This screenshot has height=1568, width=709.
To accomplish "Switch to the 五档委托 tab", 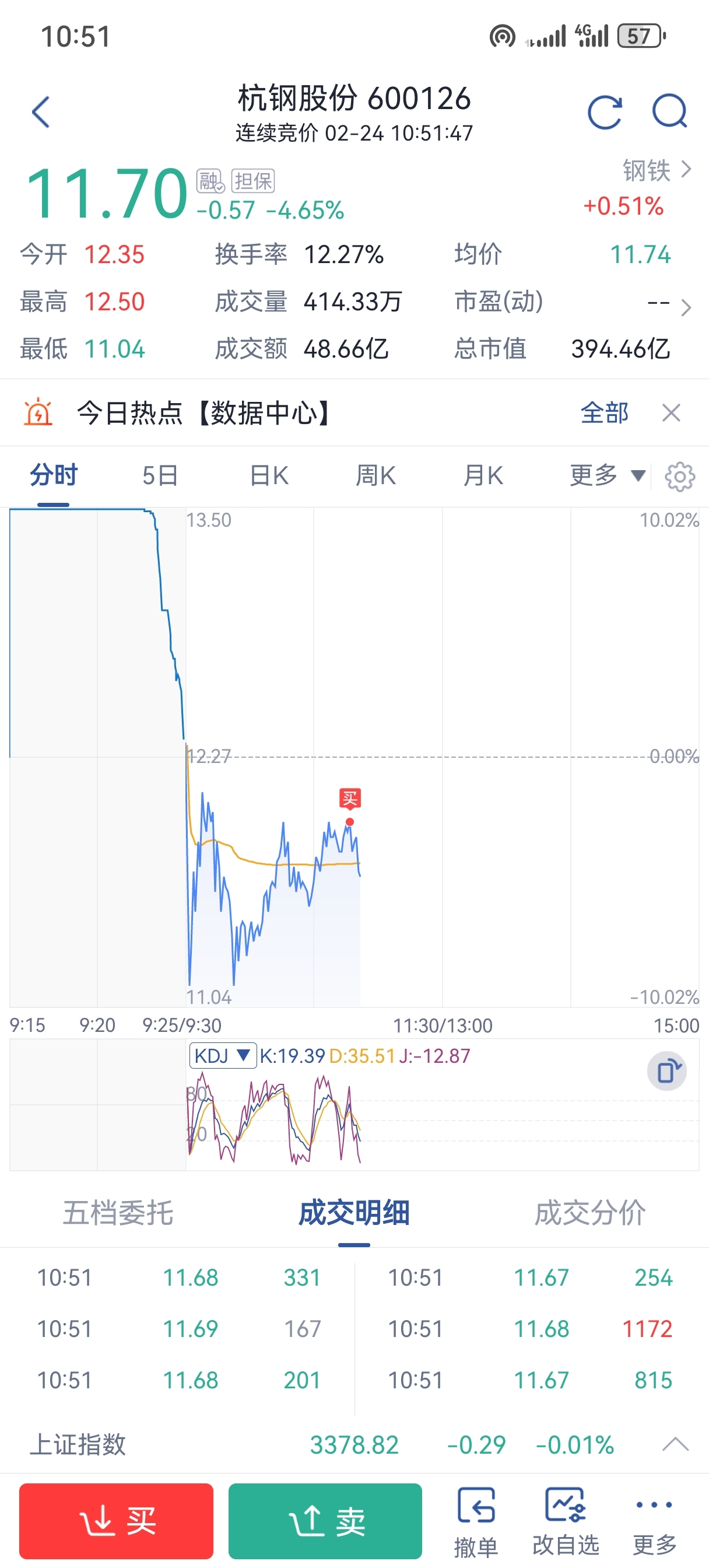I will 118,1213.
